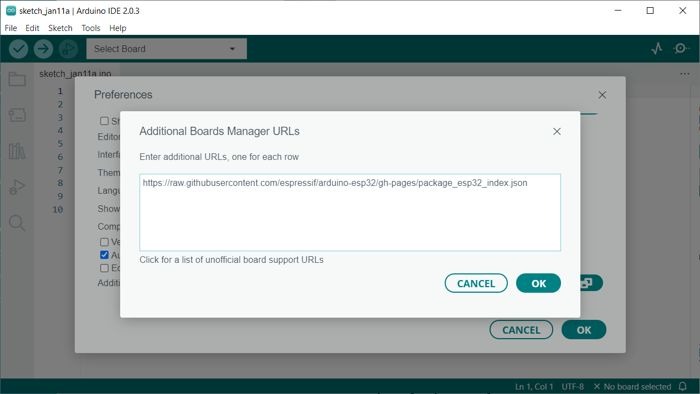Open the Serial Monitor icon
The width and height of the screenshot is (700, 394).
pos(681,48)
